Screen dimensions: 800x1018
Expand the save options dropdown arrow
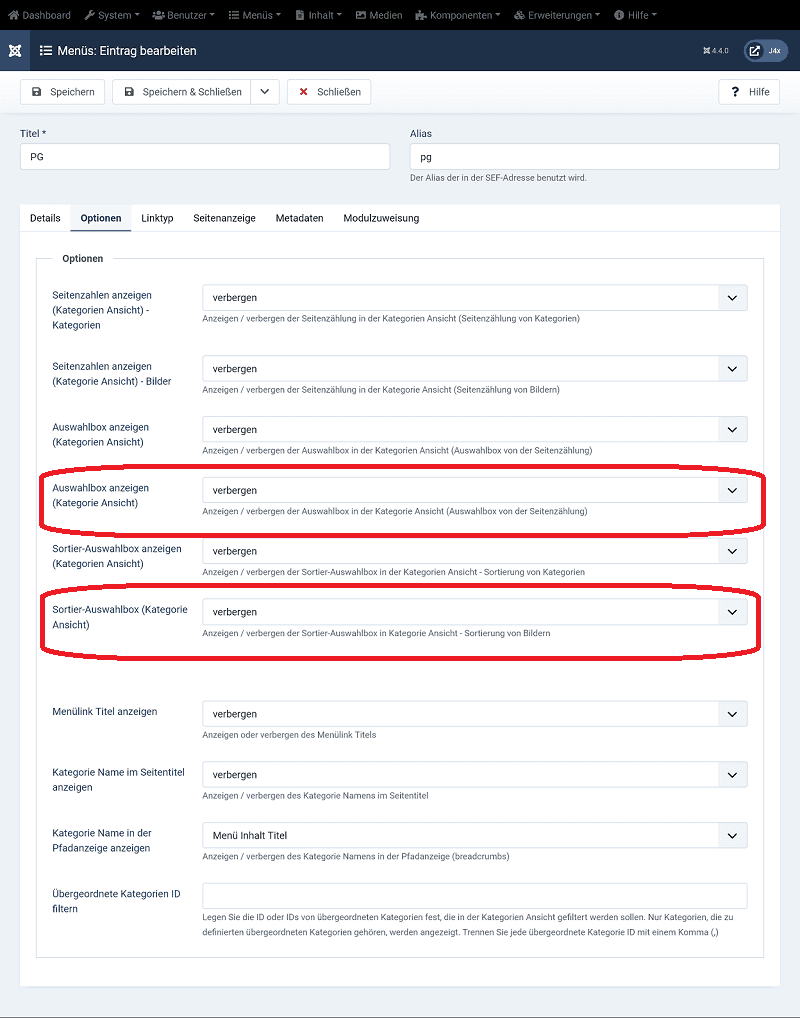(264, 92)
